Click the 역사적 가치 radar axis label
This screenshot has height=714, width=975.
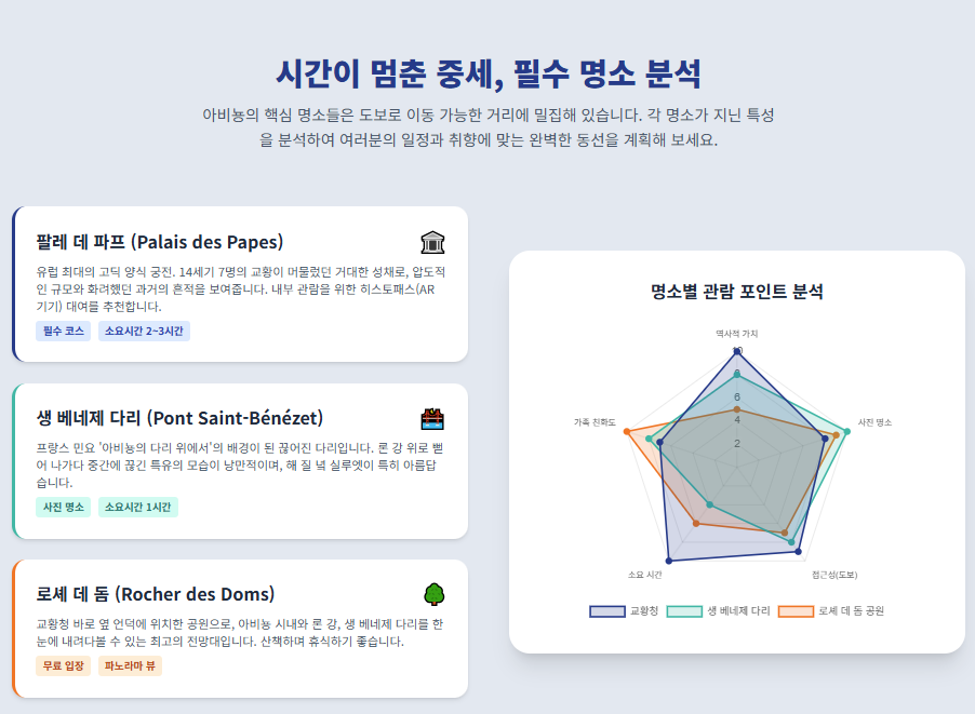point(737,334)
